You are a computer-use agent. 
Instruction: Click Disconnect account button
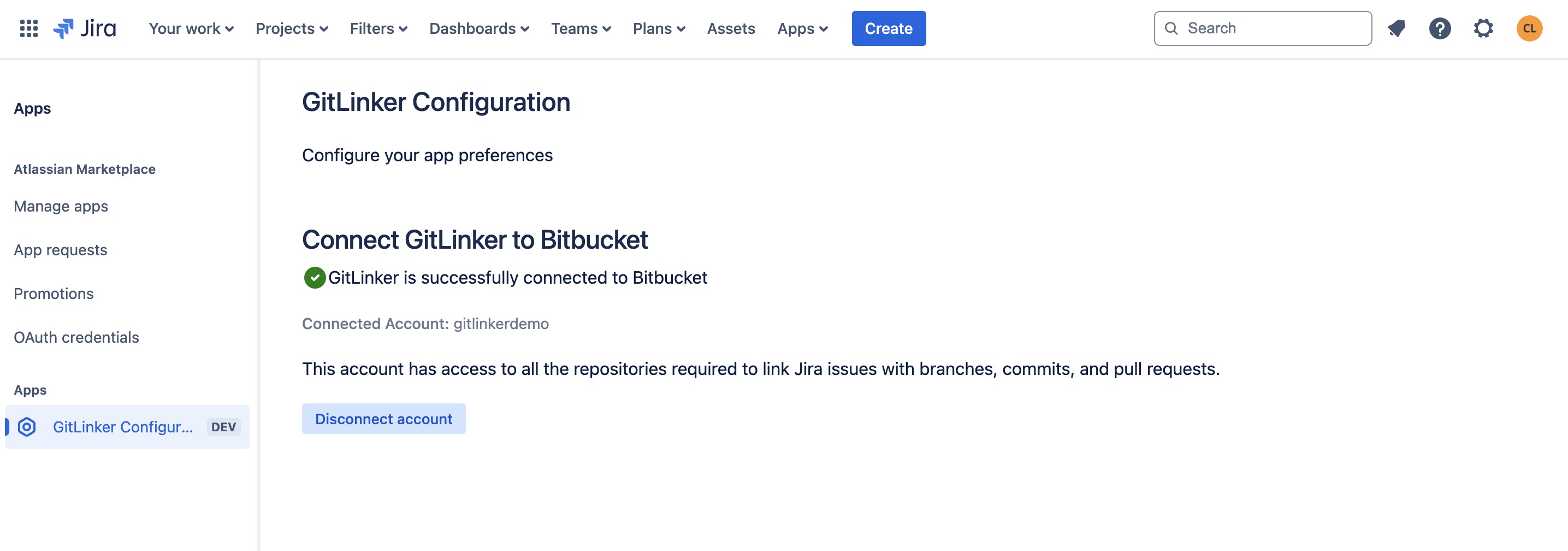coord(383,419)
